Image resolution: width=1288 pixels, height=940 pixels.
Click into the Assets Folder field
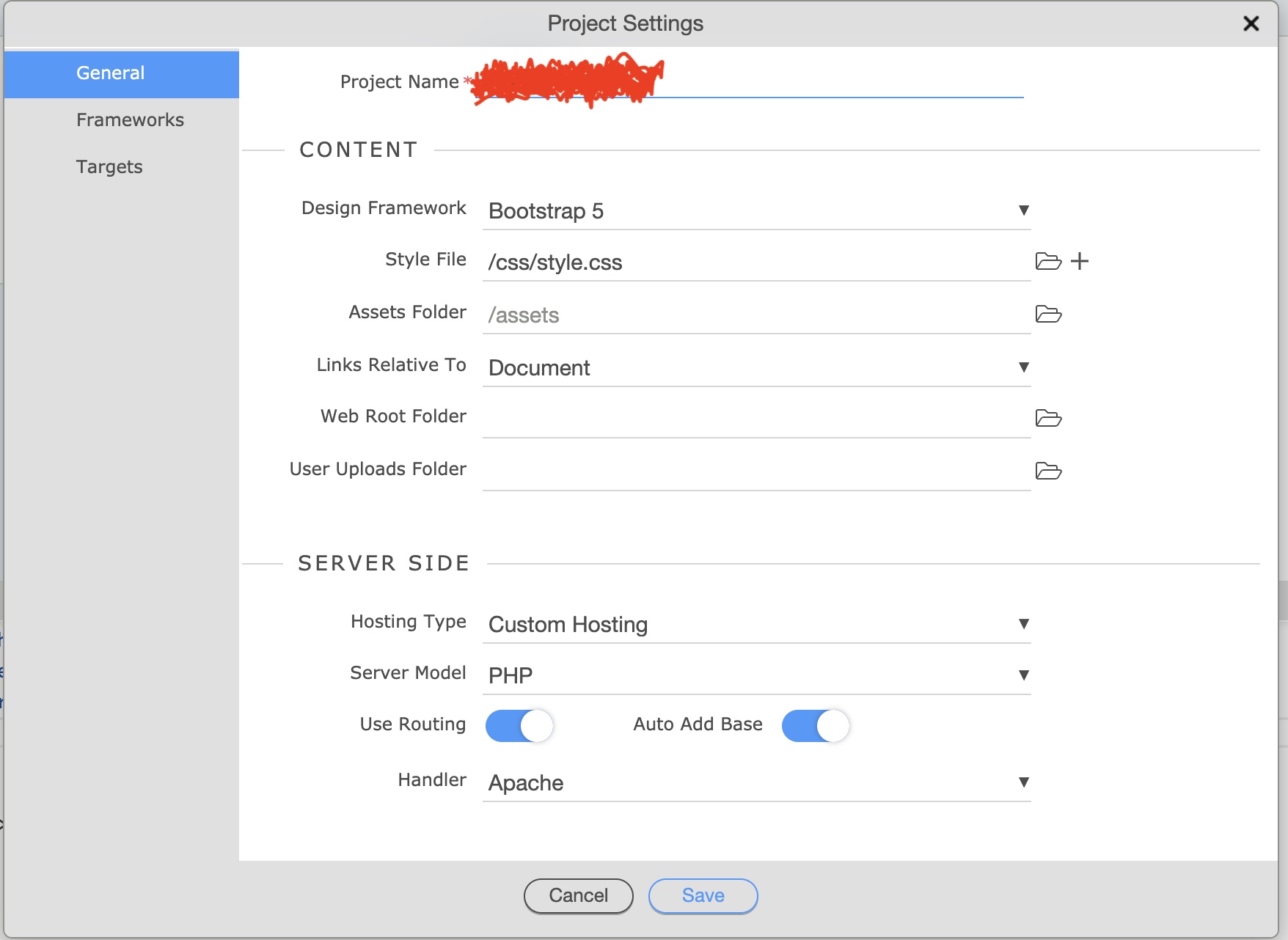tap(755, 315)
